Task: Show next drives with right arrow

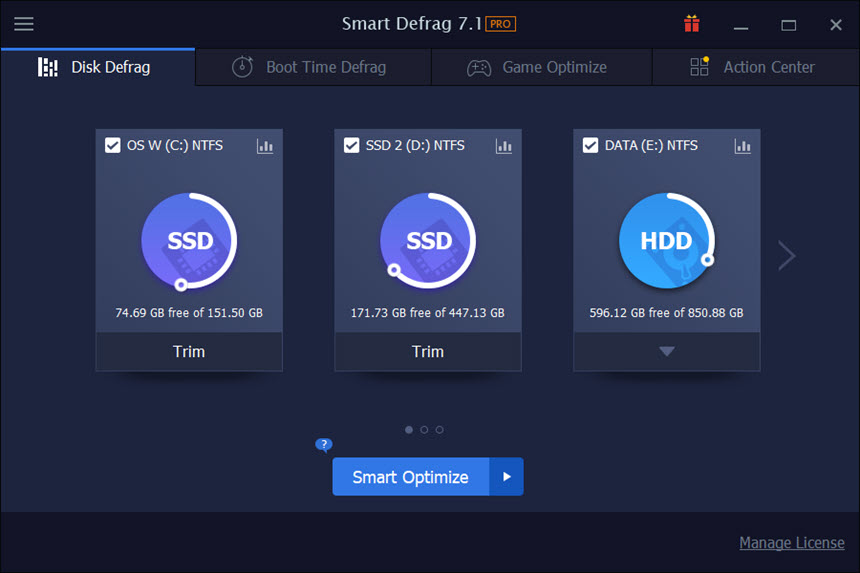Action: 787,255
